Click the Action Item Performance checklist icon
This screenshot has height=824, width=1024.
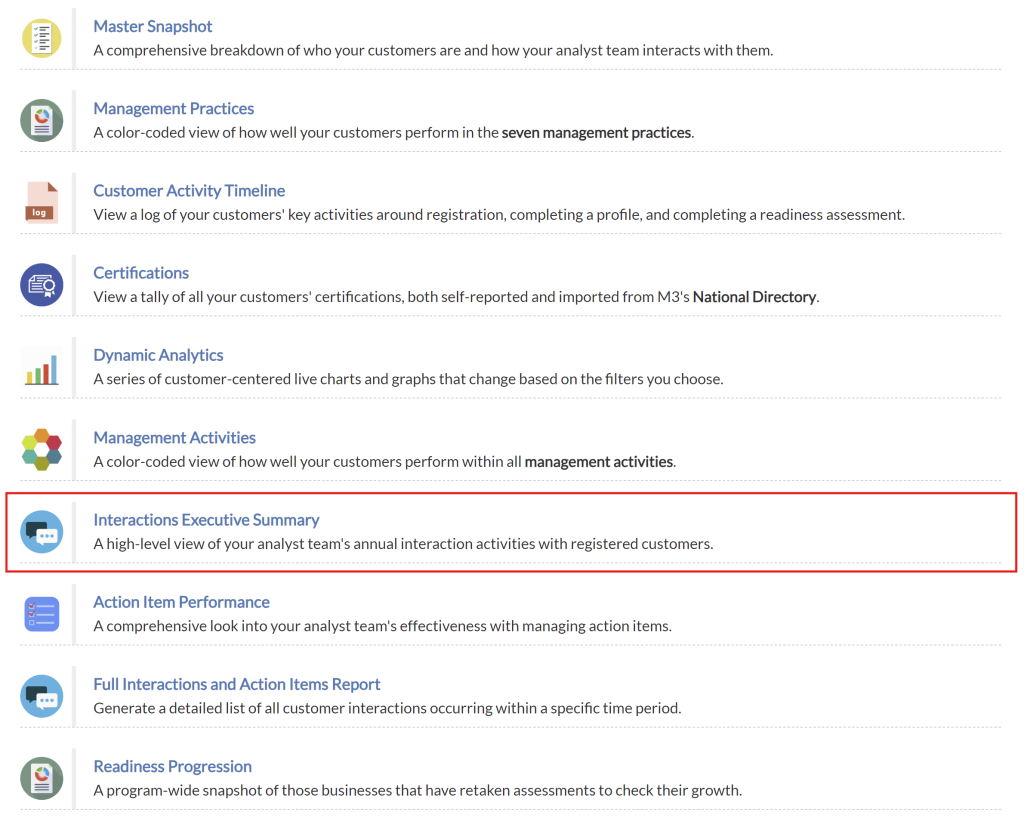[42, 613]
